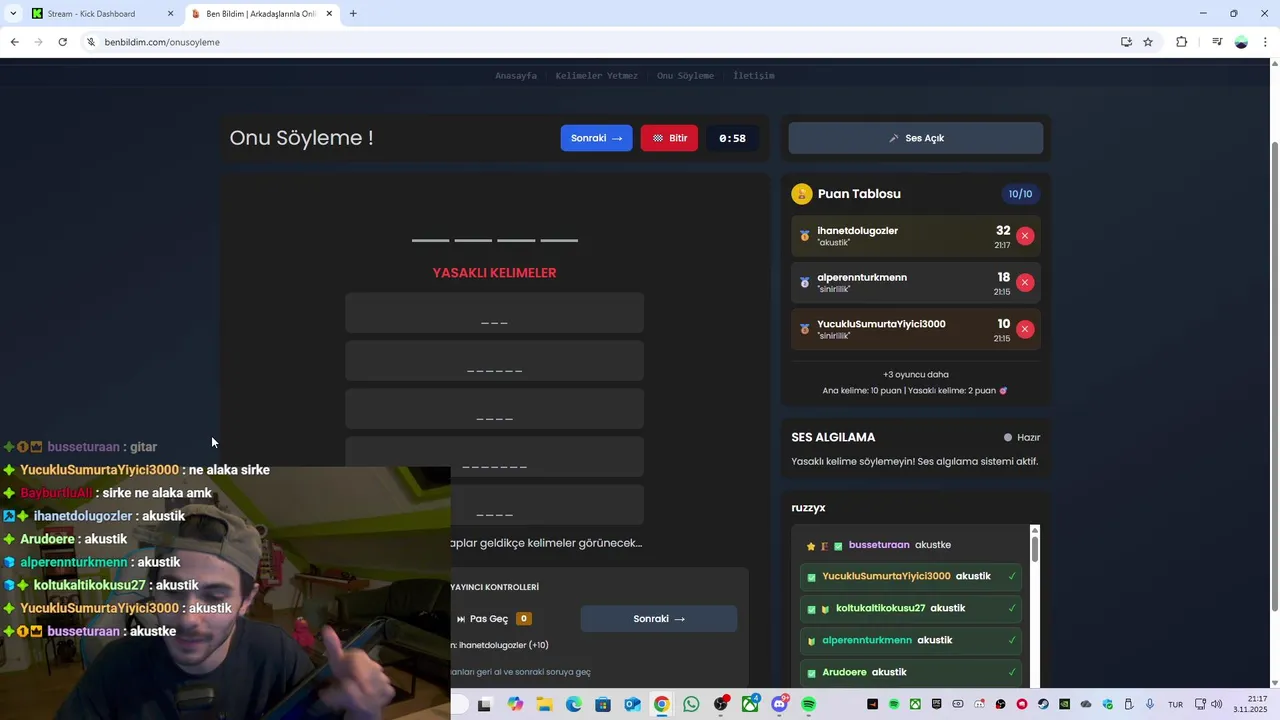The height and width of the screenshot is (720, 1280).
Task: Open the Chrome three-dot menu
Action: click(x=1266, y=42)
